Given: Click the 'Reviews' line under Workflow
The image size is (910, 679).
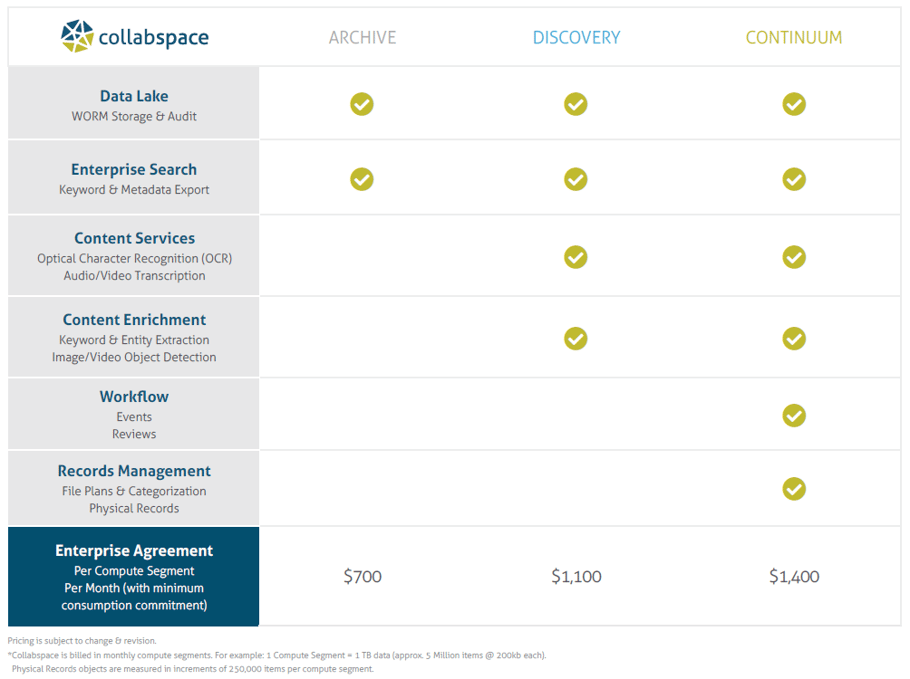Looking at the screenshot, I should coord(134,434).
